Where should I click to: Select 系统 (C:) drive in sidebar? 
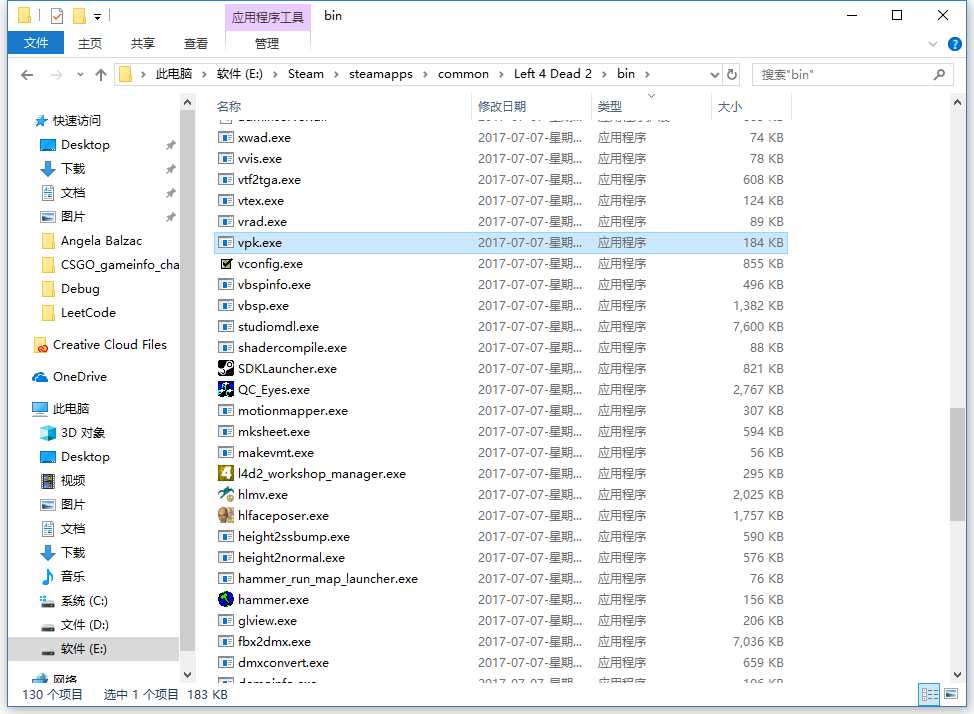[84, 601]
